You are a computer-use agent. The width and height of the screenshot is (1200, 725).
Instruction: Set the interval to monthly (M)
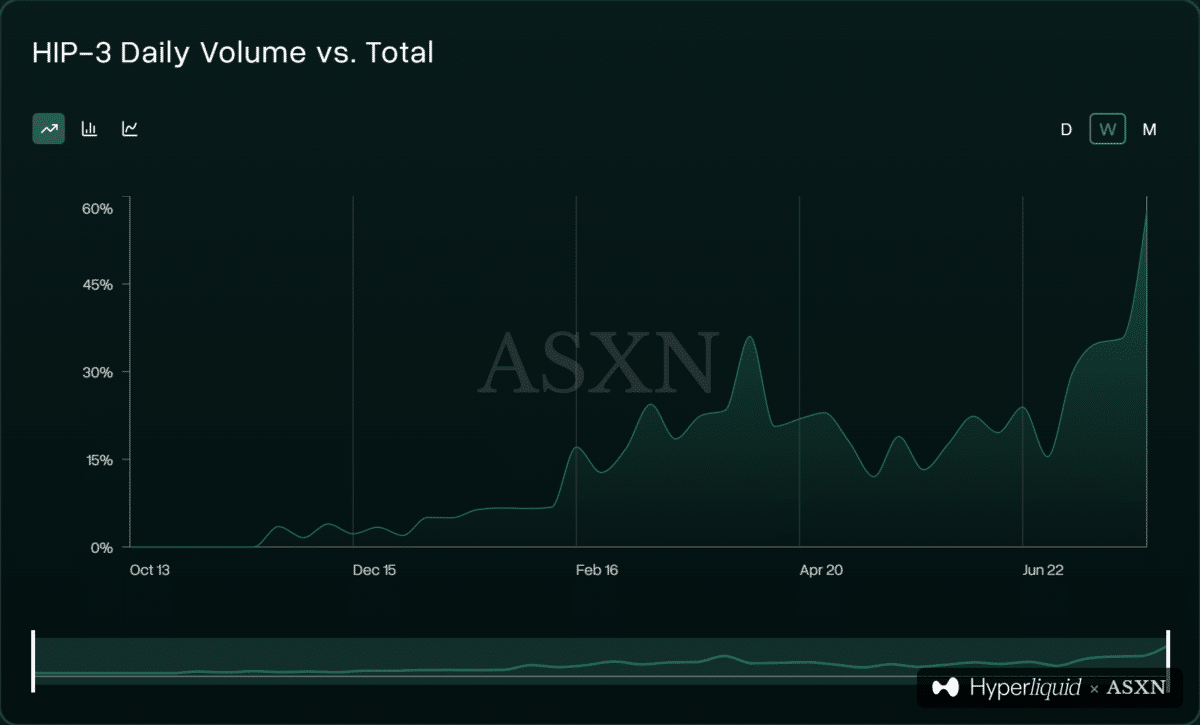1149,129
